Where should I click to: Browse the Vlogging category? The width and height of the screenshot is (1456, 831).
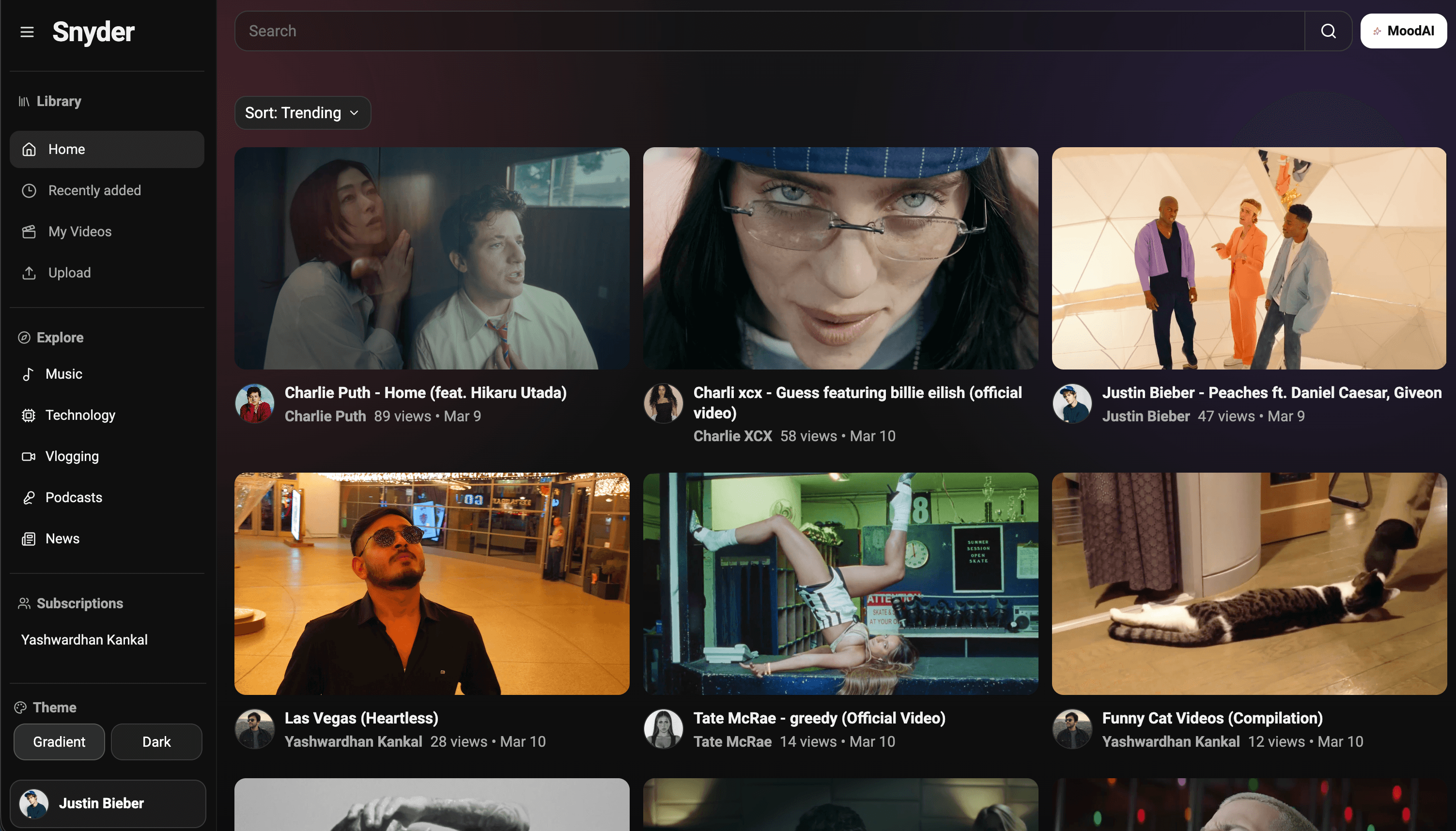click(x=107, y=457)
